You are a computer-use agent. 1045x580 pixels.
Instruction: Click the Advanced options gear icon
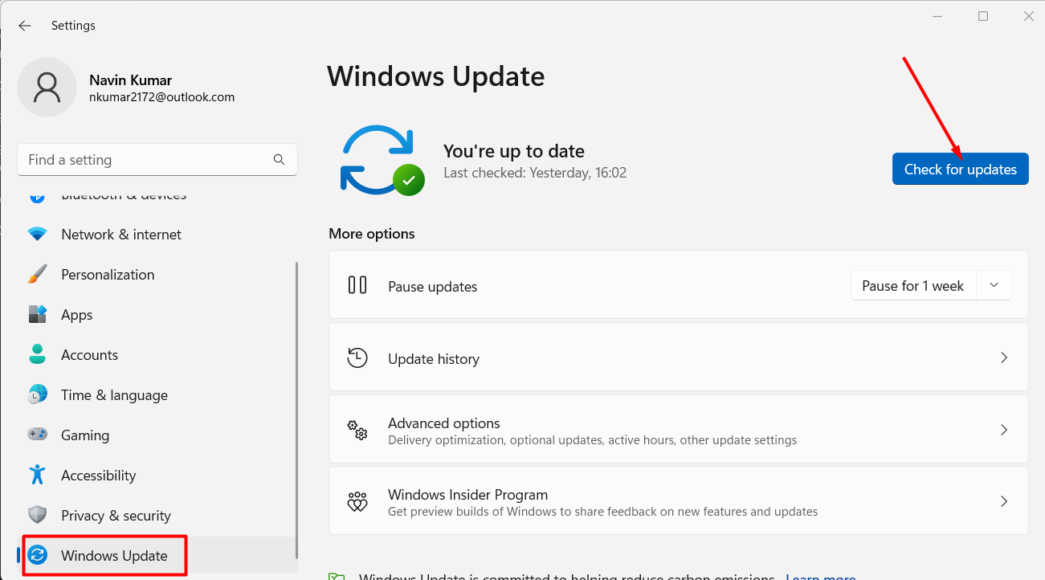[357, 430]
